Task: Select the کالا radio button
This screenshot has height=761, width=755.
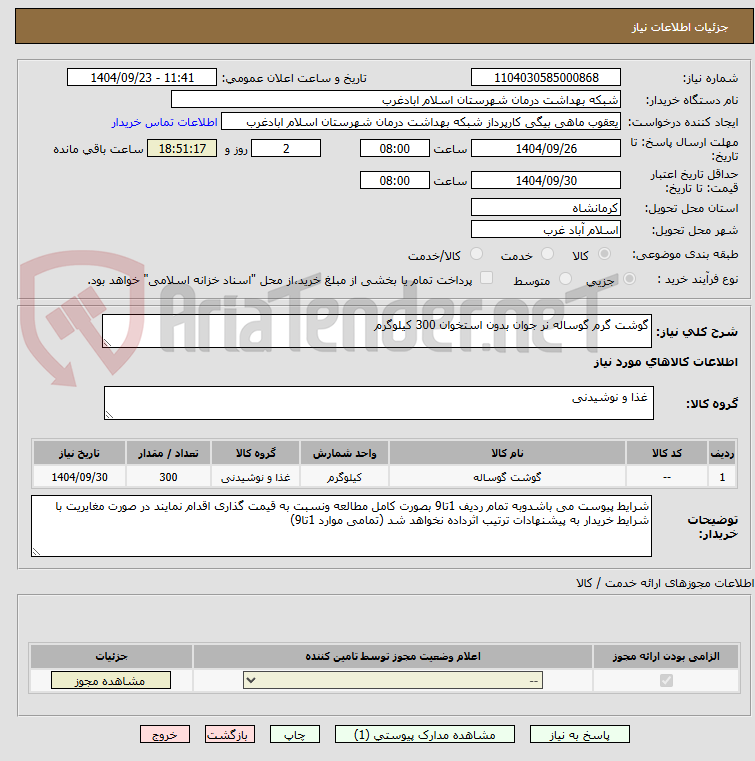Action: point(605,254)
